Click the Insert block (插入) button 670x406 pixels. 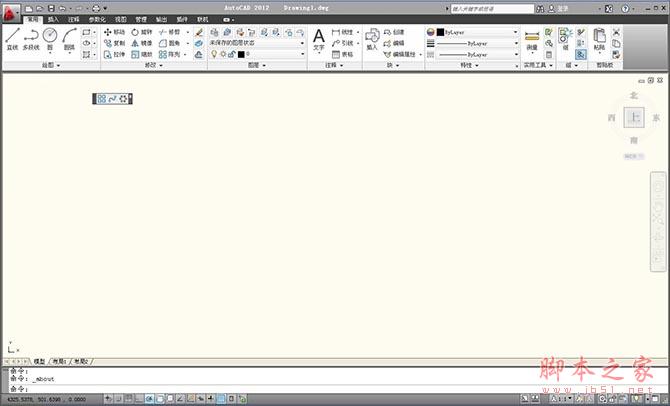click(x=372, y=39)
